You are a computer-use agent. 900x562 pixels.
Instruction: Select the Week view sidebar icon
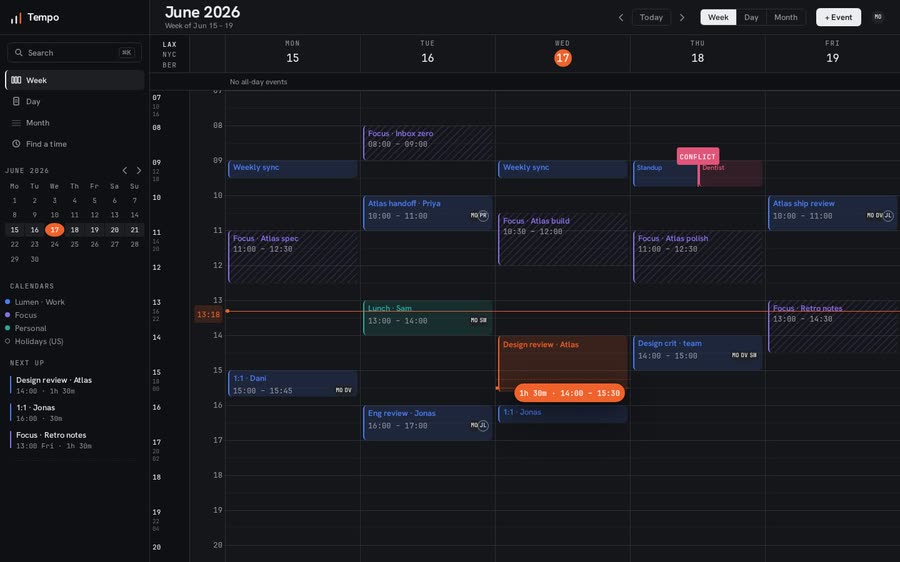point(16,80)
